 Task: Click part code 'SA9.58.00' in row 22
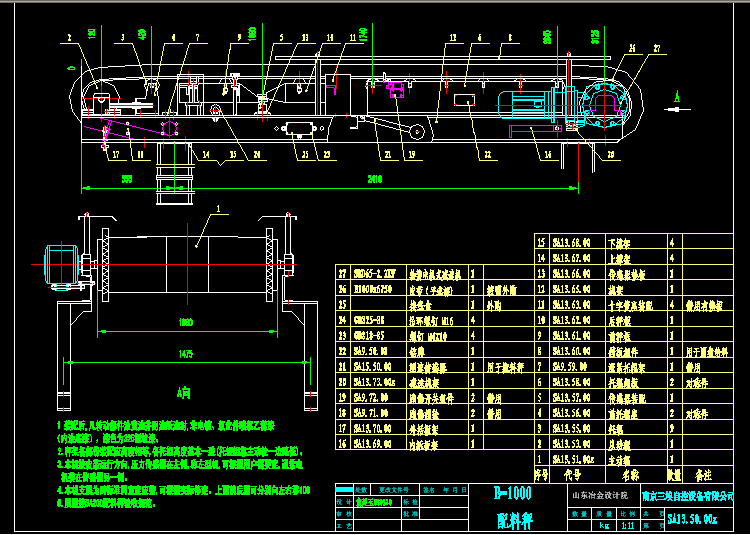coord(370,352)
